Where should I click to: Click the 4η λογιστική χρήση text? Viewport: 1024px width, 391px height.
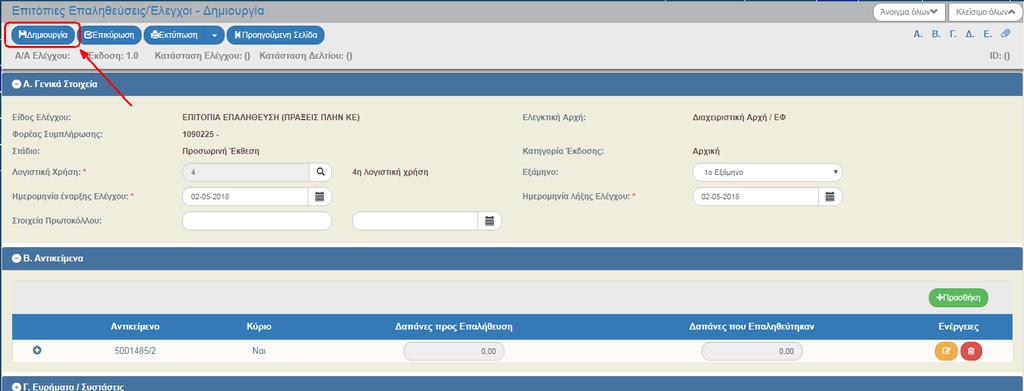[x=392, y=172]
